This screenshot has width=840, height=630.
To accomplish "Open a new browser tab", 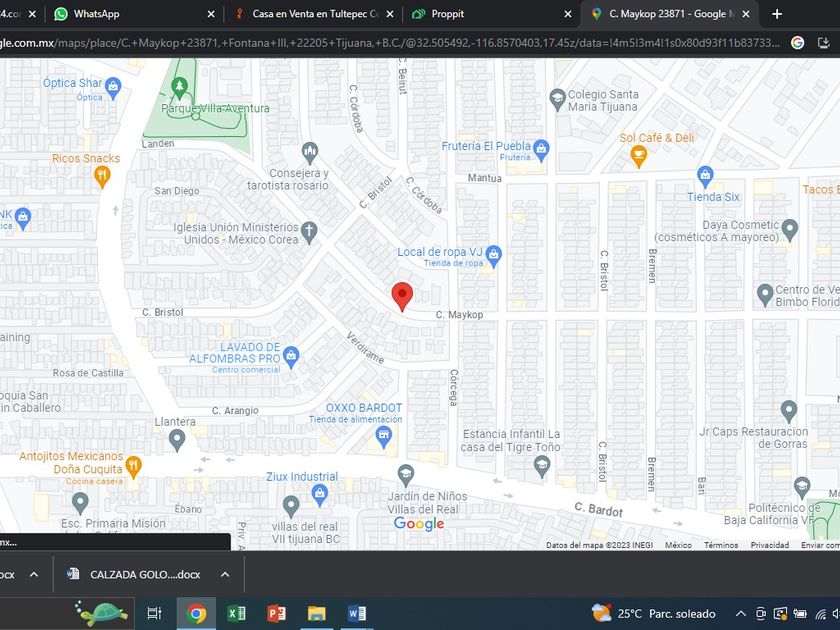I will coord(777,14).
